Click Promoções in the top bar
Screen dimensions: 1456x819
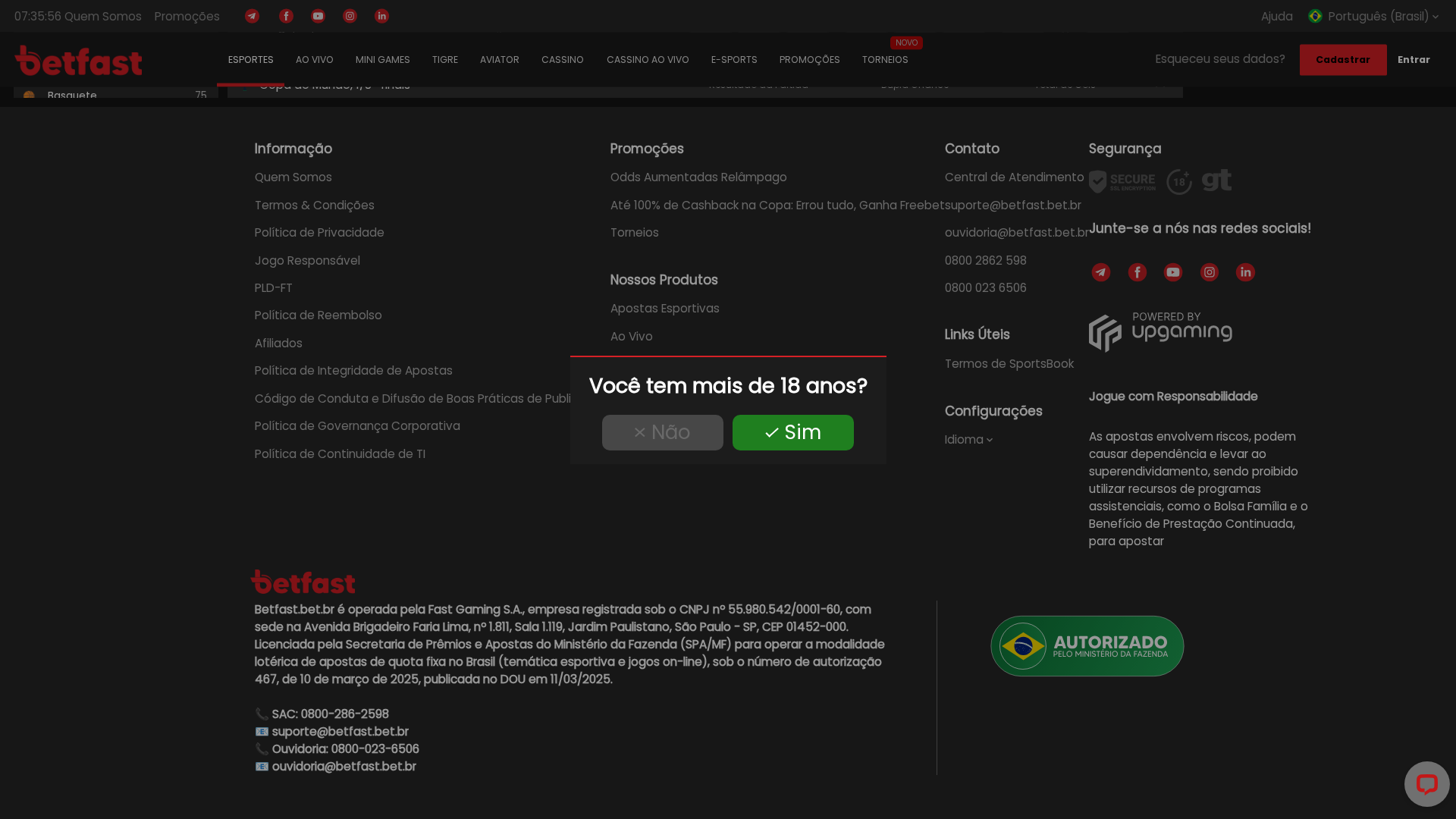(187, 16)
